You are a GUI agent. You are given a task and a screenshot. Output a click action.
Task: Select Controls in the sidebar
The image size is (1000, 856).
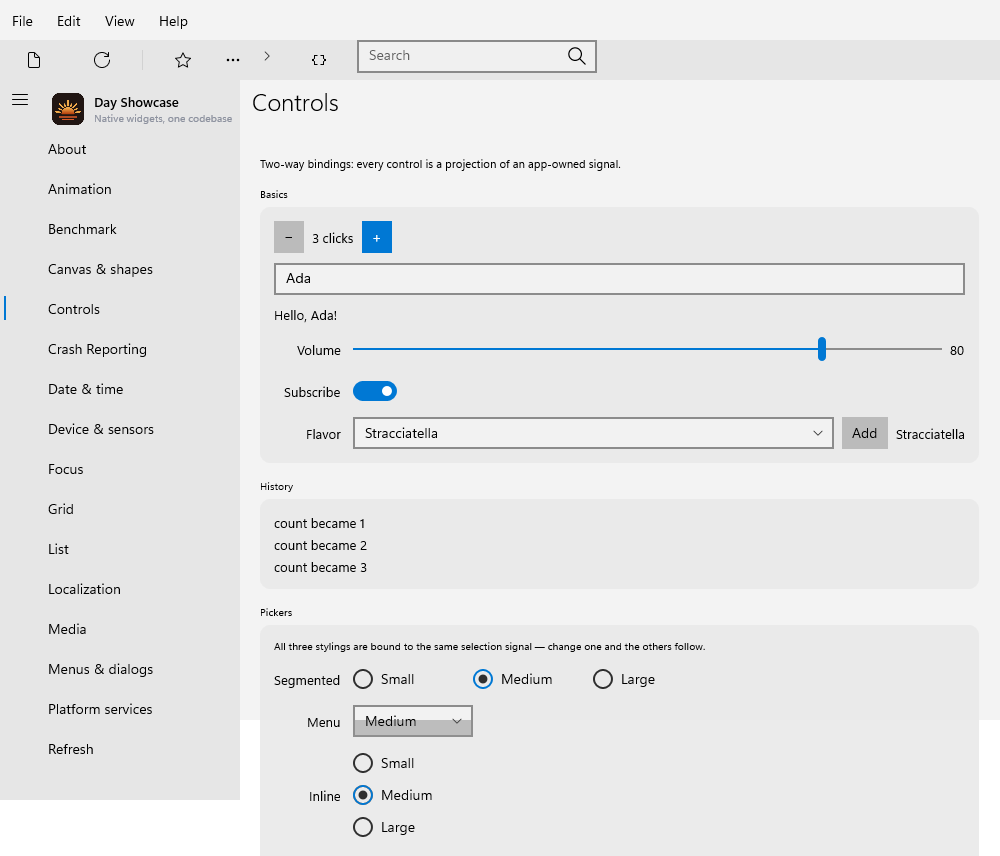point(120,309)
